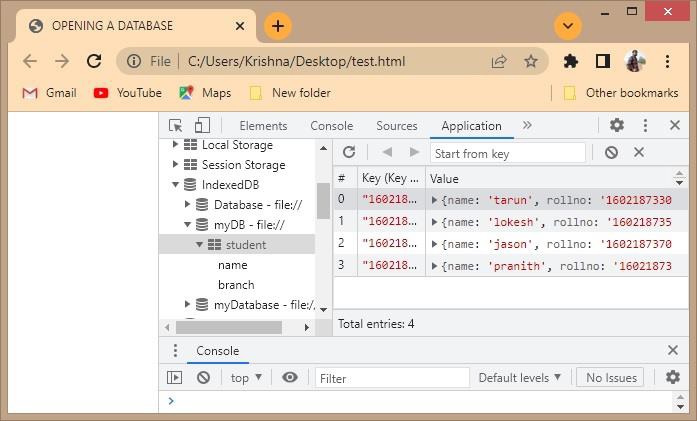The image size is (697, 421).
Task: Bookmark this page with star icon
Action: coord(531,61)
